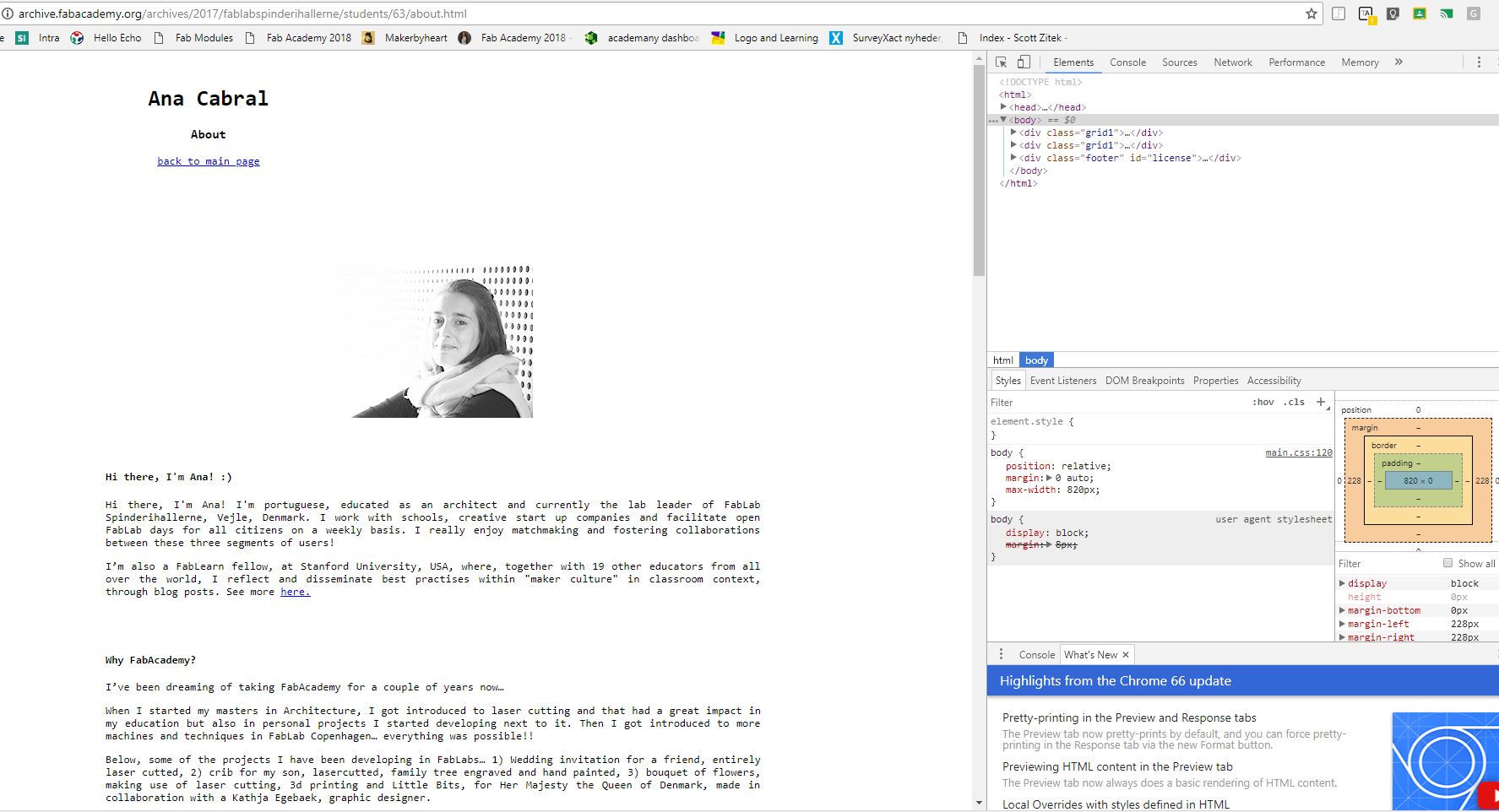Open the Memory tab

(1360, 62)
